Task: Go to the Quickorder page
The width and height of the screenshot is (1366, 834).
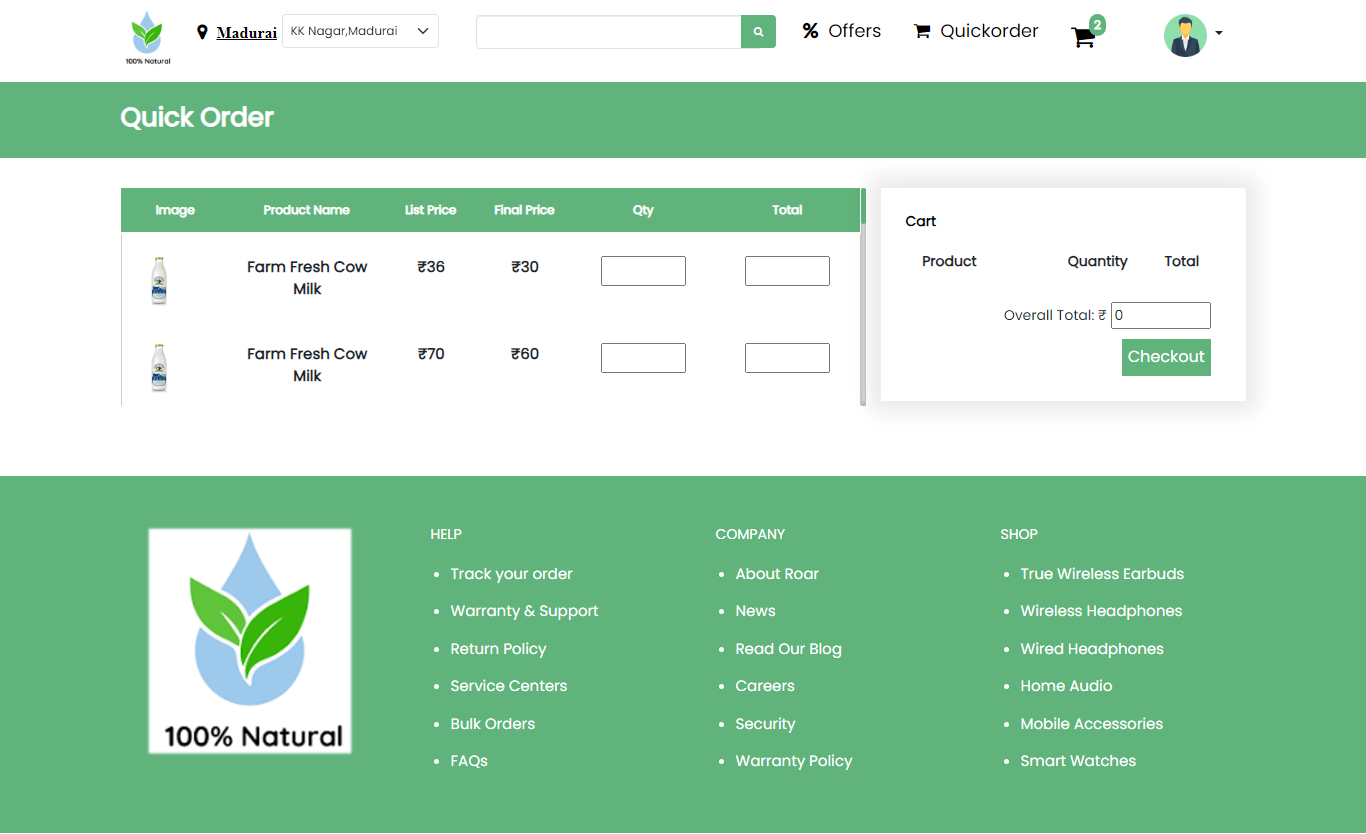Action: [x=988, y=31]
